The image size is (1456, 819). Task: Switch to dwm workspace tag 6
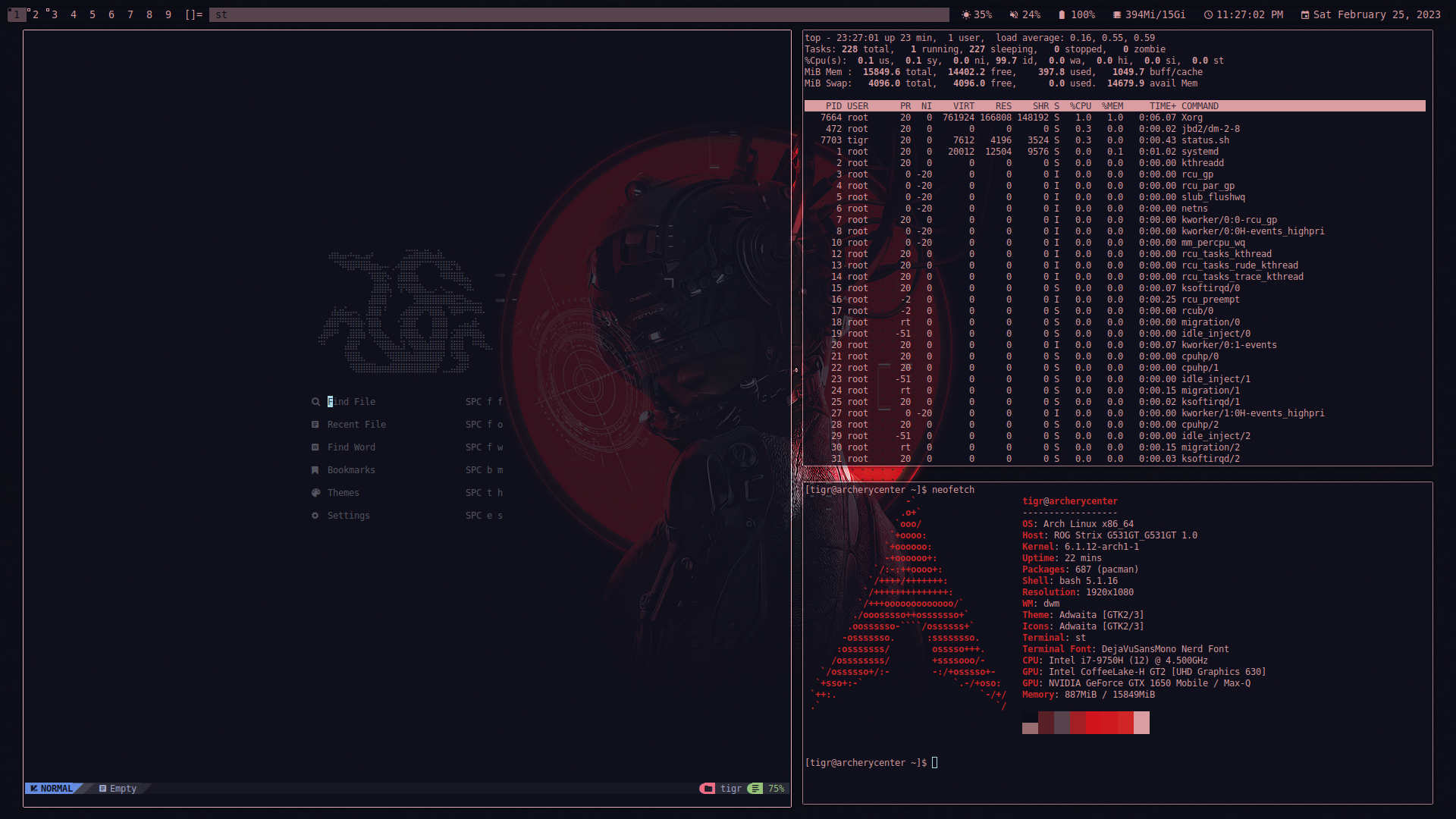point(111,14)
